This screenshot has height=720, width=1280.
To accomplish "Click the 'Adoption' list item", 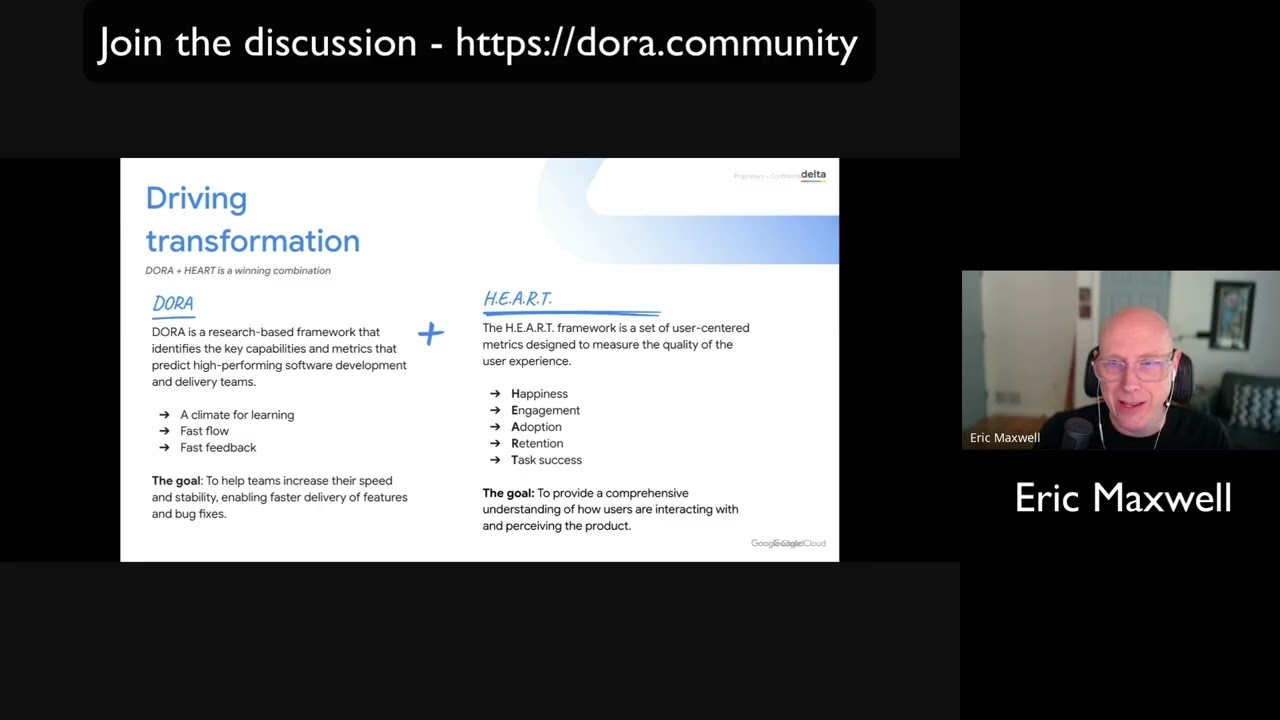I will tap(536, 427).
